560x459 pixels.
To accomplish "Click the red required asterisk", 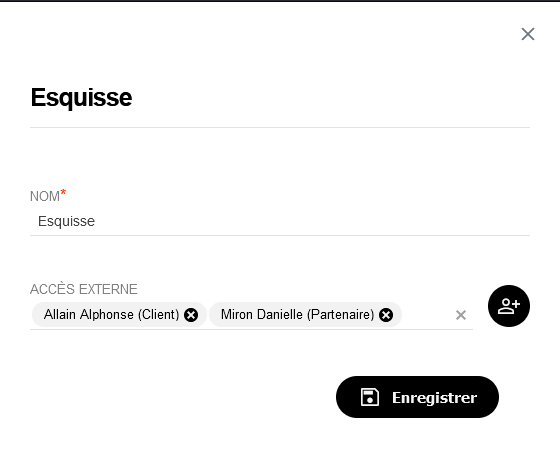I will click(63, 193).
